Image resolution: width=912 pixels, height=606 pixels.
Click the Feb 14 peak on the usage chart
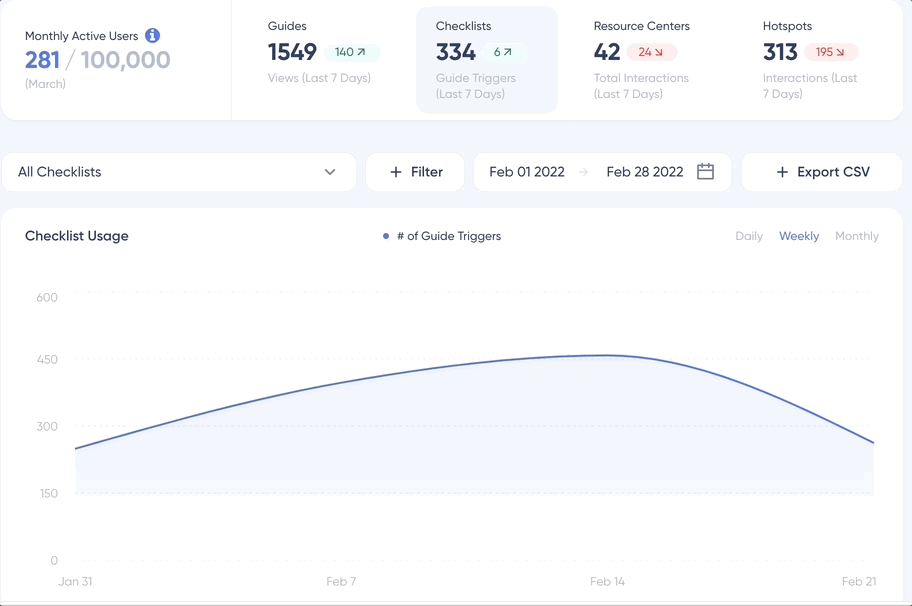click(608, 355)
